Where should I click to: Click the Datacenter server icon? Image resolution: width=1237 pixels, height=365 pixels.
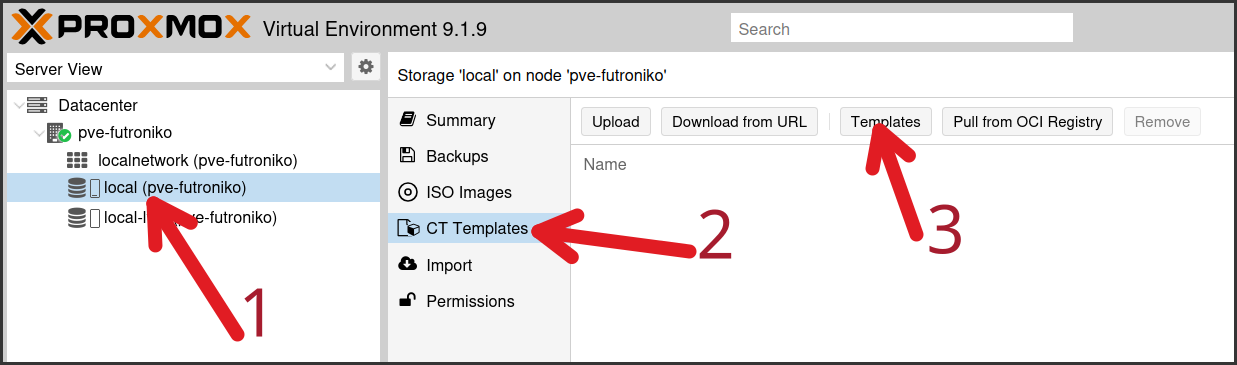point(37,105)
